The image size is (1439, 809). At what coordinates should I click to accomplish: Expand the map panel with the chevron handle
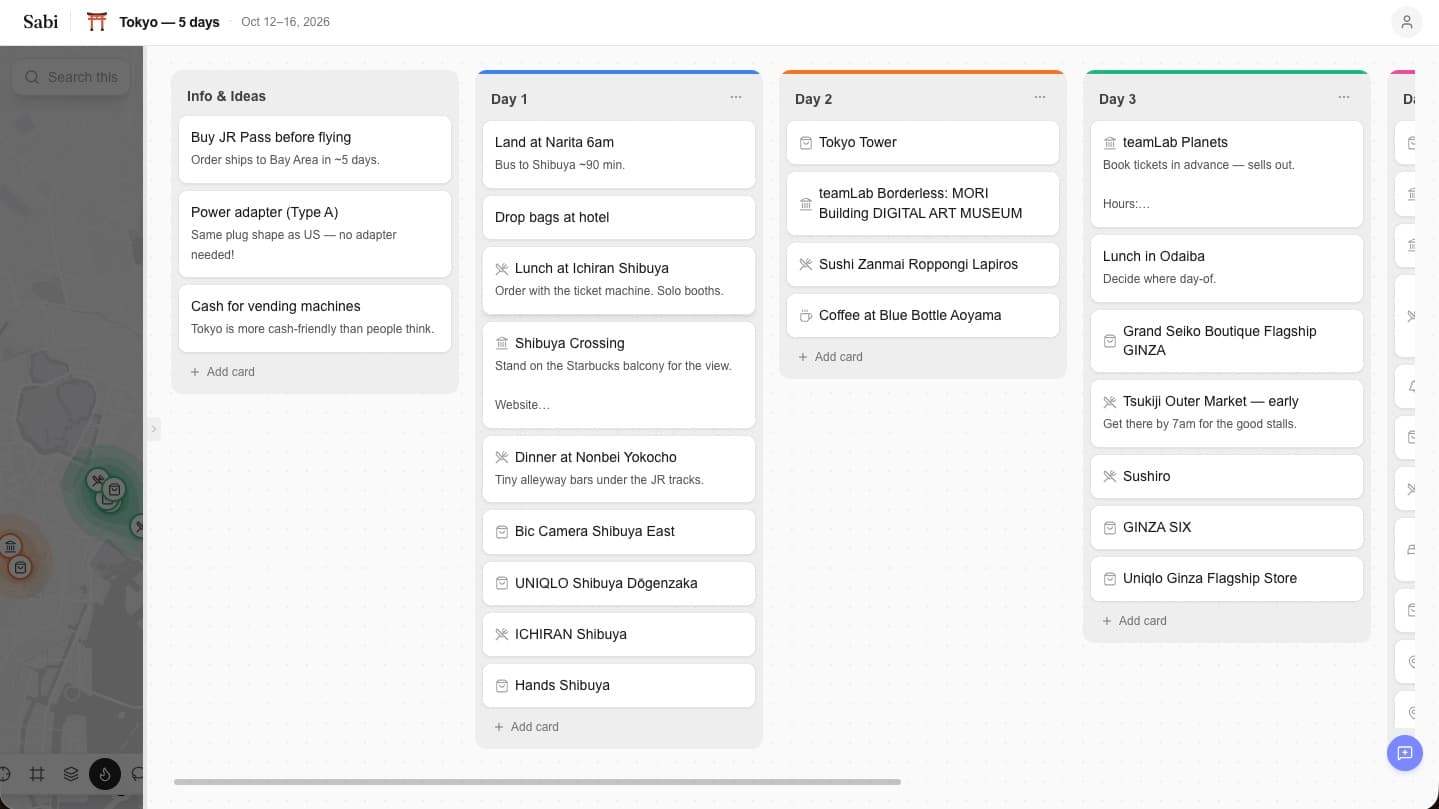click(x=153, y=429)
